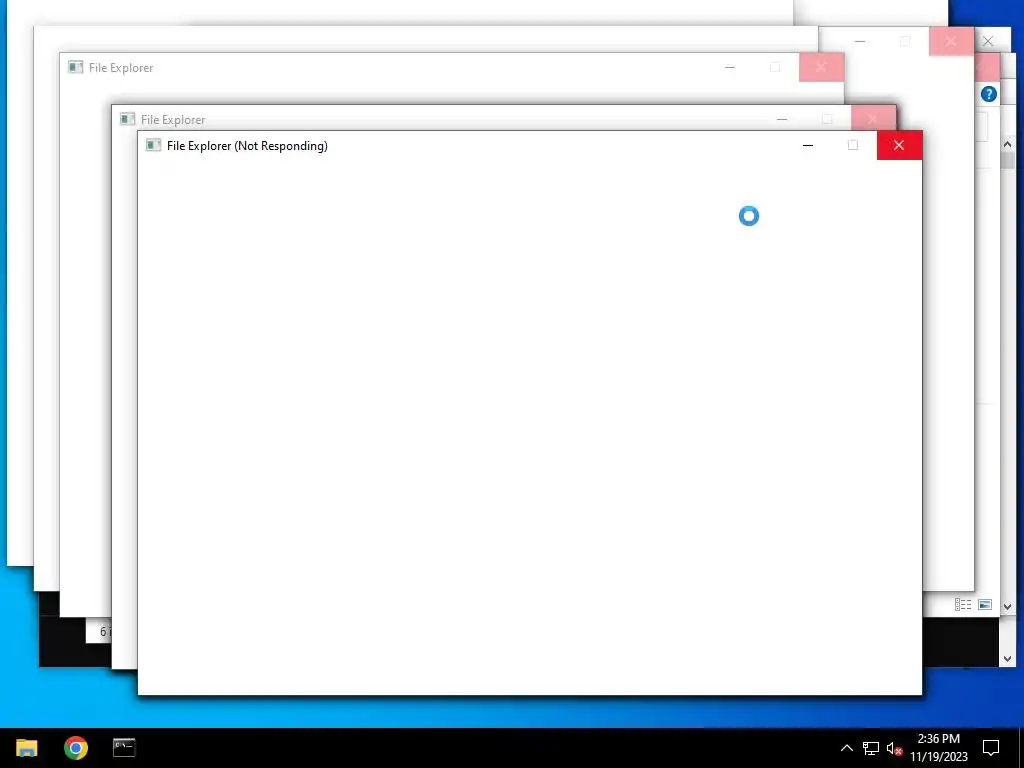Screen dimensions: 1024x768
Task: Show hidden system tray icons
Action: [x=846, y=748]
